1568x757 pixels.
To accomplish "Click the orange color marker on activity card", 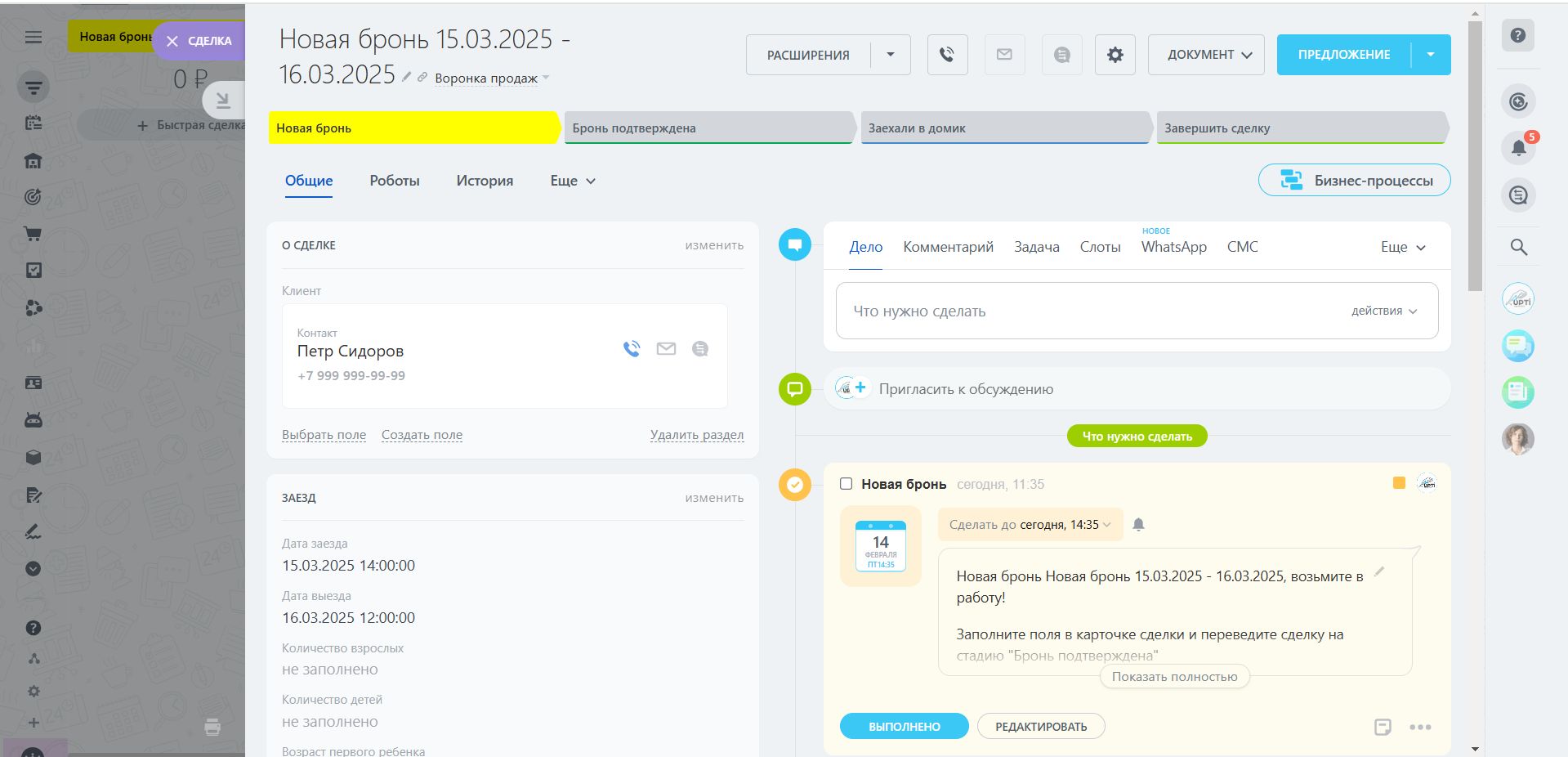I will pyautogui.click(x=1399, y=483).
